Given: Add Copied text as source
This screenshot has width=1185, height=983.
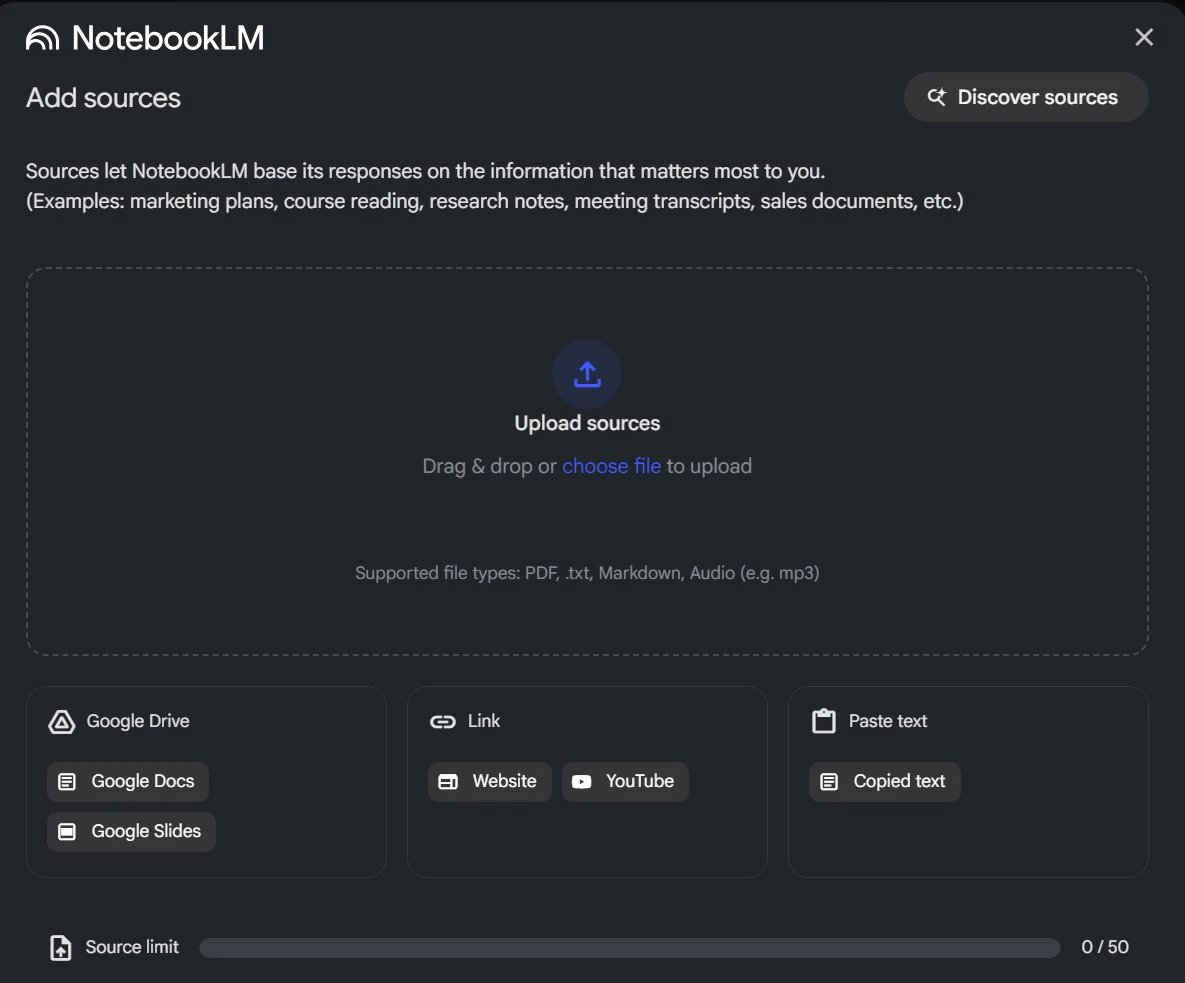Looking at the screenshot, I should pyautogui.click(x=884, y=781).
